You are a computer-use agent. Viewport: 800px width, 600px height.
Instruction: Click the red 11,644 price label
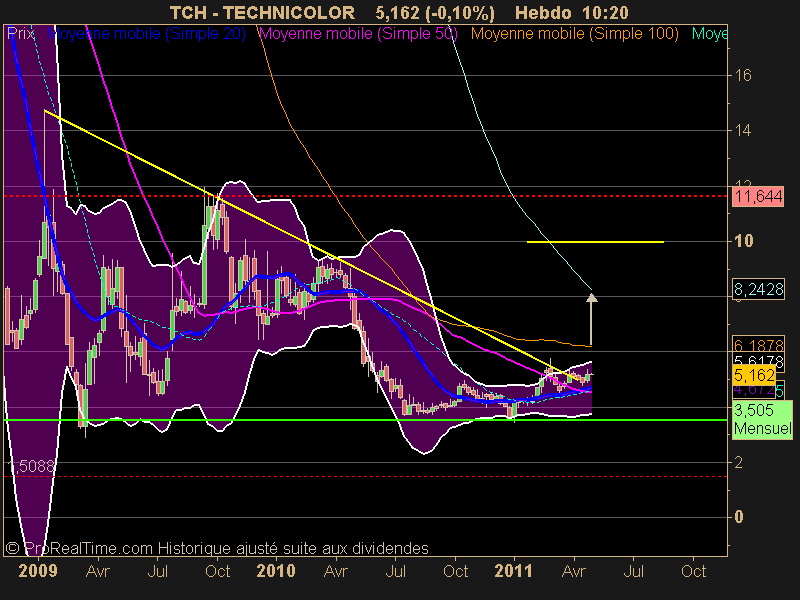tap(758, 196)
